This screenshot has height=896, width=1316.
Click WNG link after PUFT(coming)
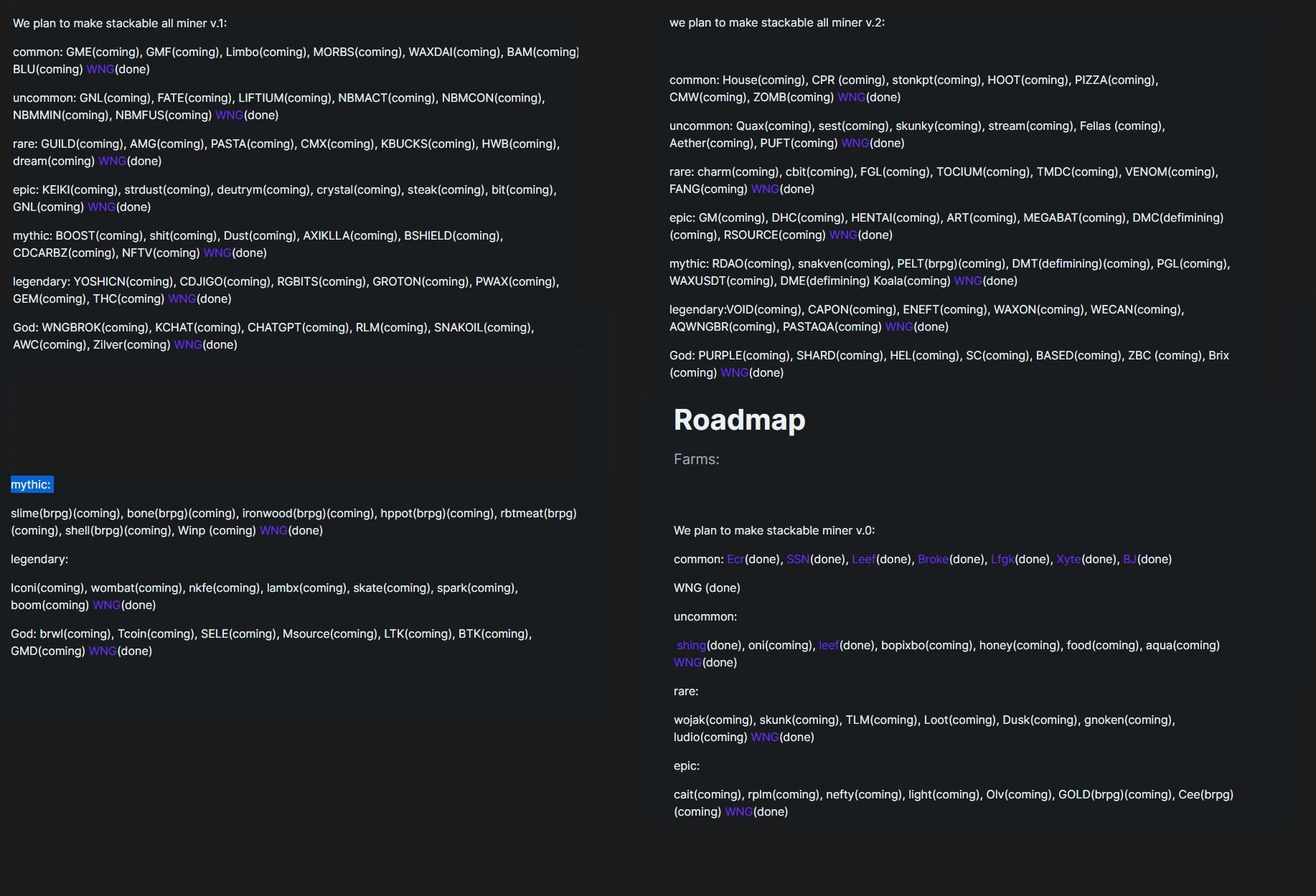click(855, 143)
